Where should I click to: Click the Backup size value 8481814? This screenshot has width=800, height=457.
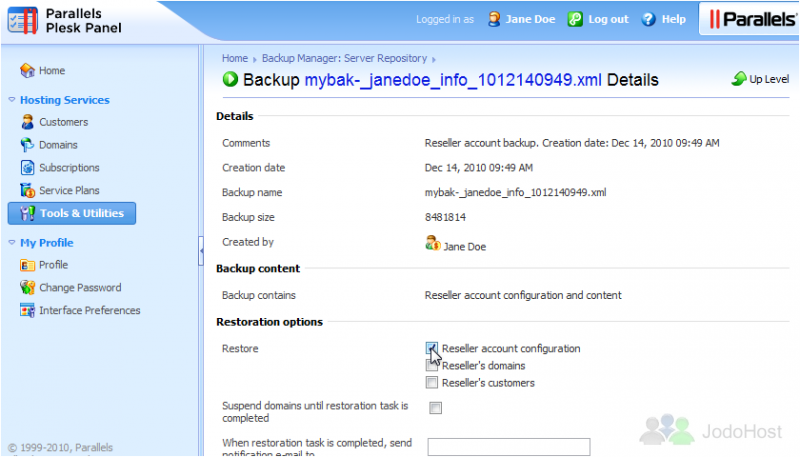coord(445,217)
